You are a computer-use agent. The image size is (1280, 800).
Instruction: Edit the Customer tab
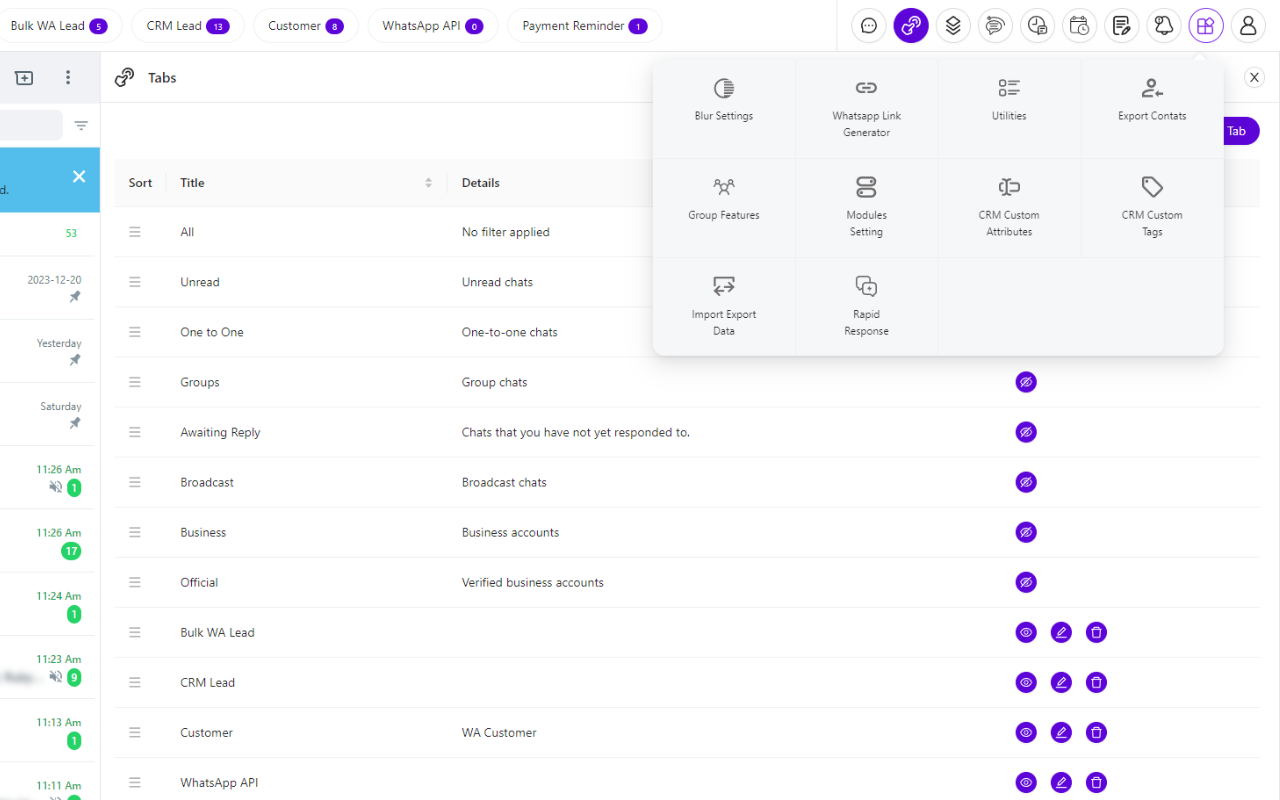(1062, 732)
